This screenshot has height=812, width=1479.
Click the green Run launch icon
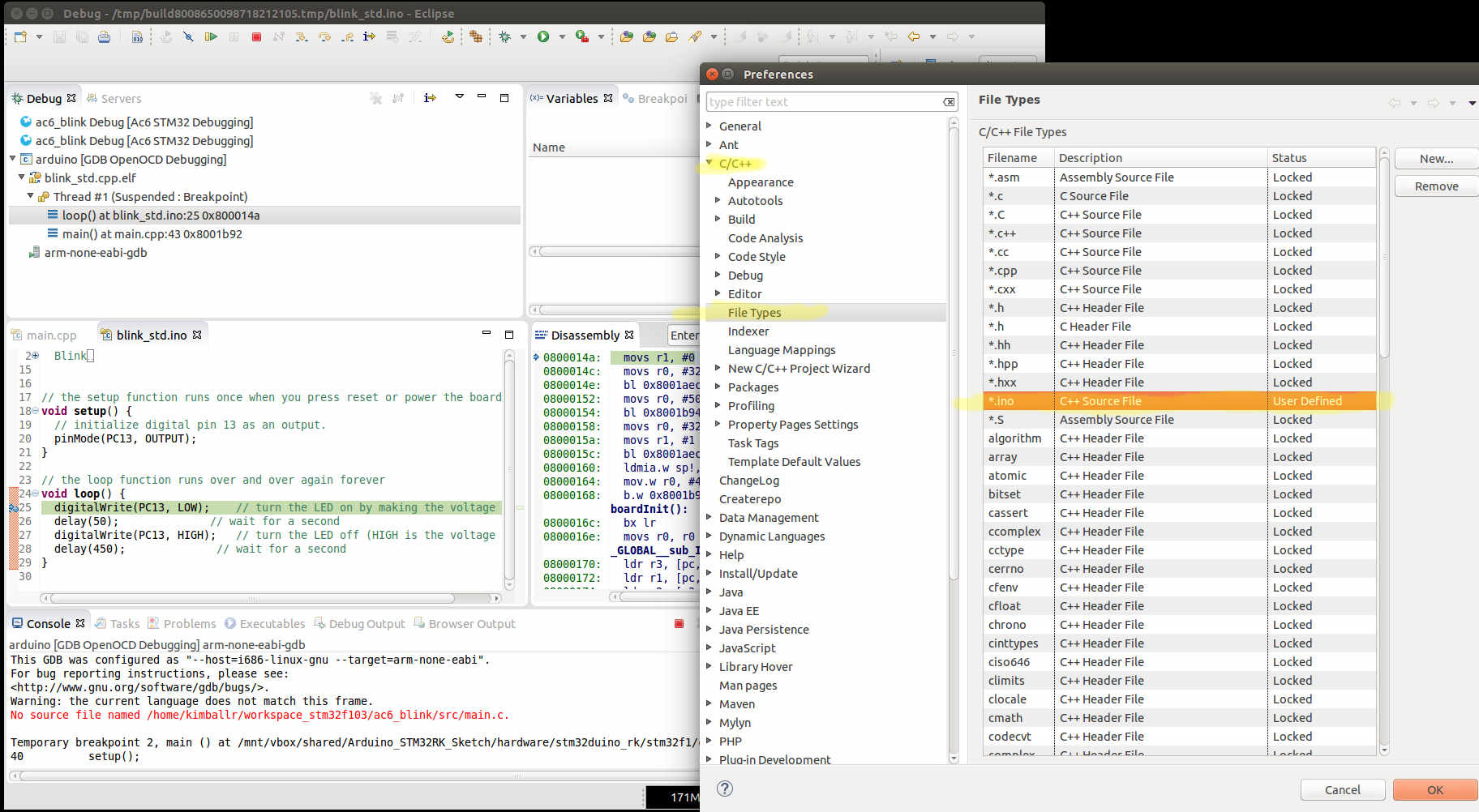(543, 36)
